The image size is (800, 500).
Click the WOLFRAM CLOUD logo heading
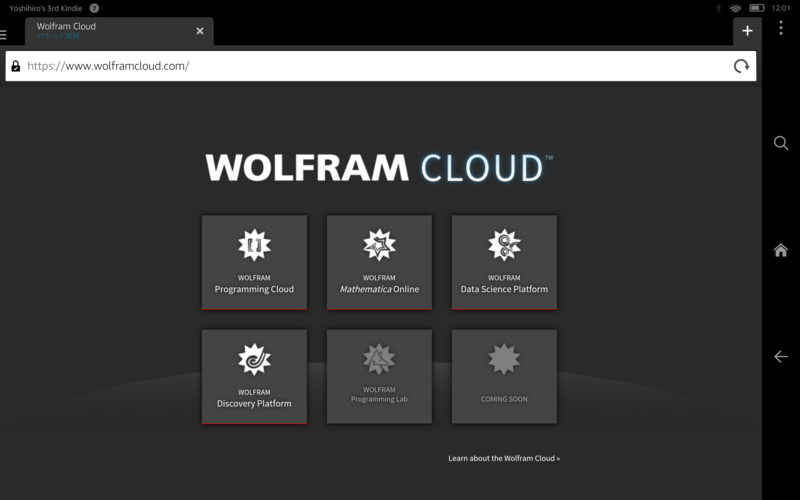click(x=379, y=167)
